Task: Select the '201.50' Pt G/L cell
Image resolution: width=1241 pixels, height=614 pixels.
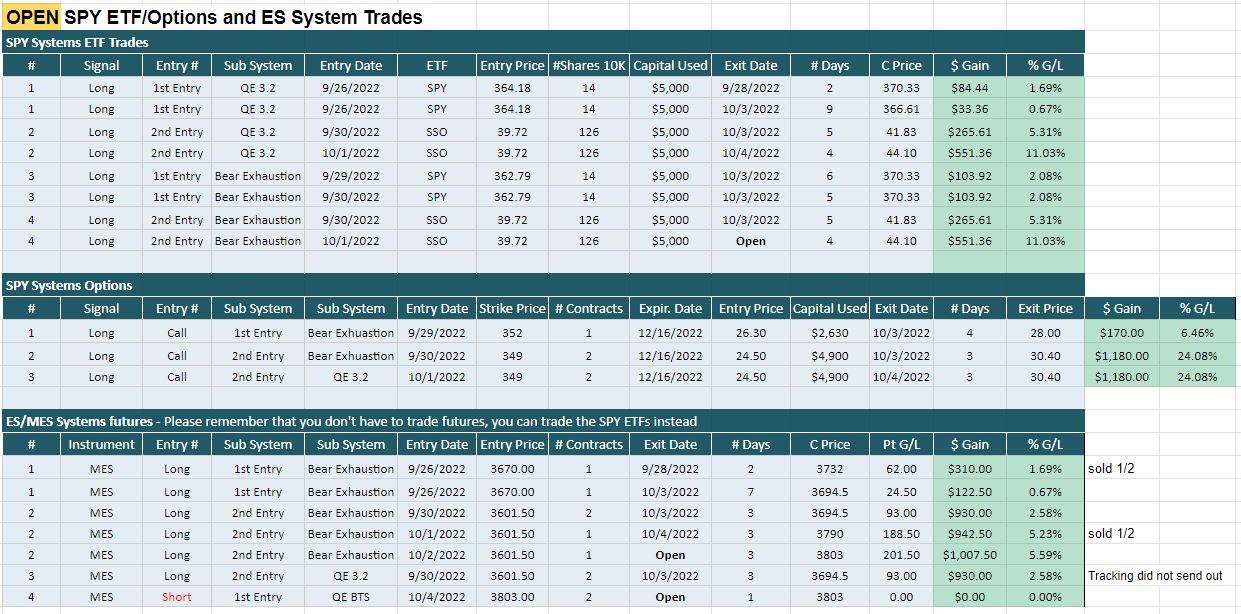Action: click(901, 555)
